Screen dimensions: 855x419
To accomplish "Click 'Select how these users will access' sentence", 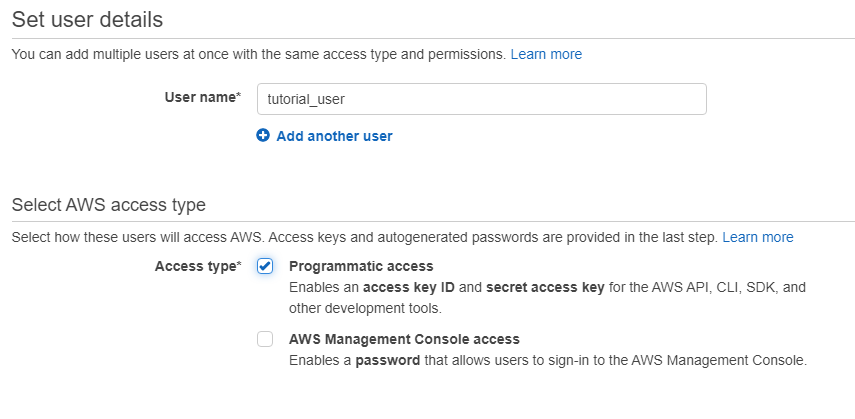I will [x=364, y=237].
